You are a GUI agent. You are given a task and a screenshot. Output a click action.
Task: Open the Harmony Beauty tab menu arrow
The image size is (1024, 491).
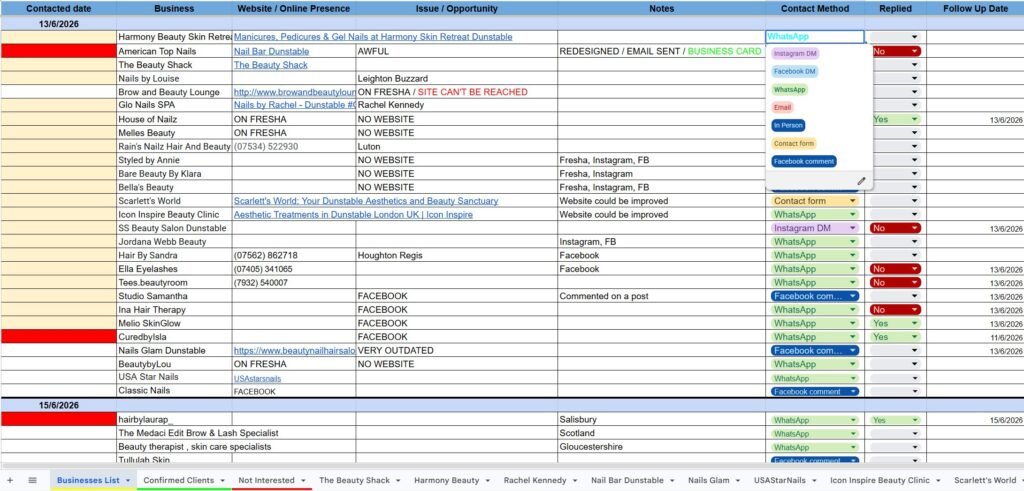point(488,481)
